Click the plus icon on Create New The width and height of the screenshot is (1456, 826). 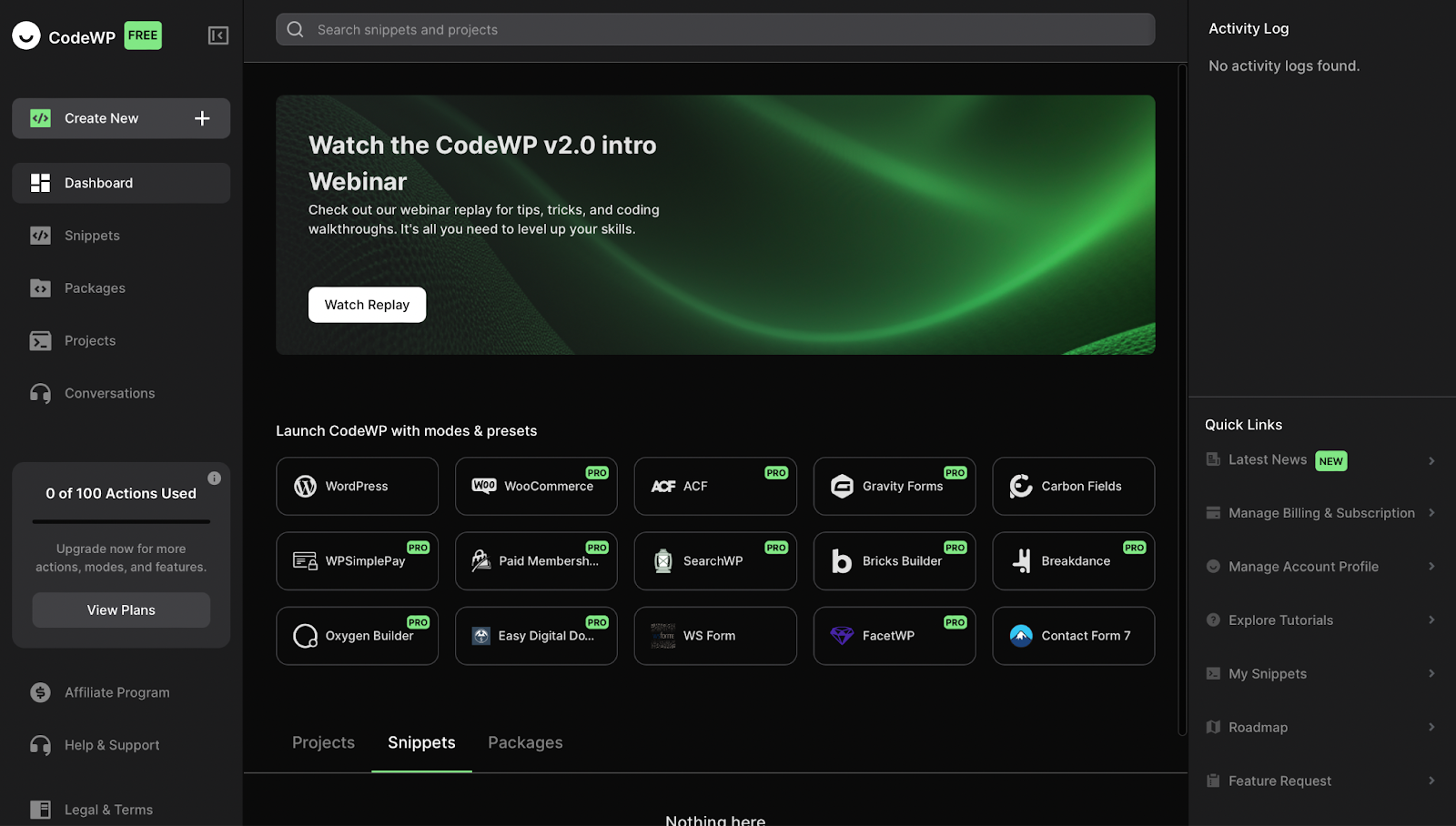pos(202,118)
